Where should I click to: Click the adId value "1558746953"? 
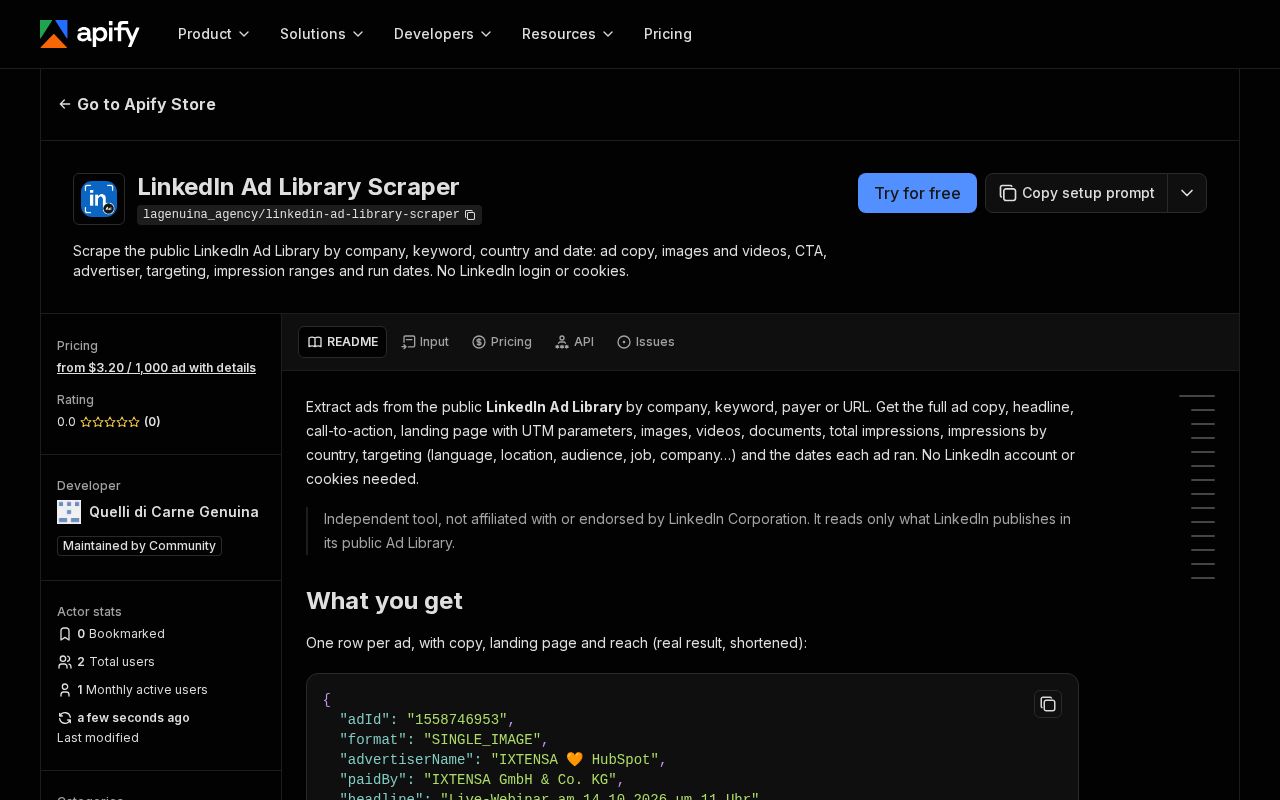pos(457,720)
